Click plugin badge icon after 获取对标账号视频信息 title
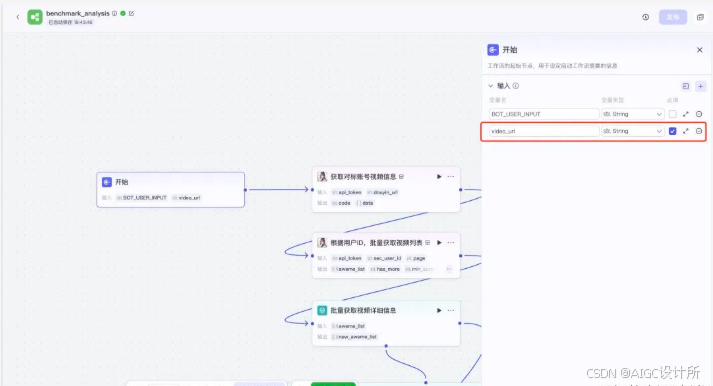The image size is (713, 386). (x=401, y=177)
